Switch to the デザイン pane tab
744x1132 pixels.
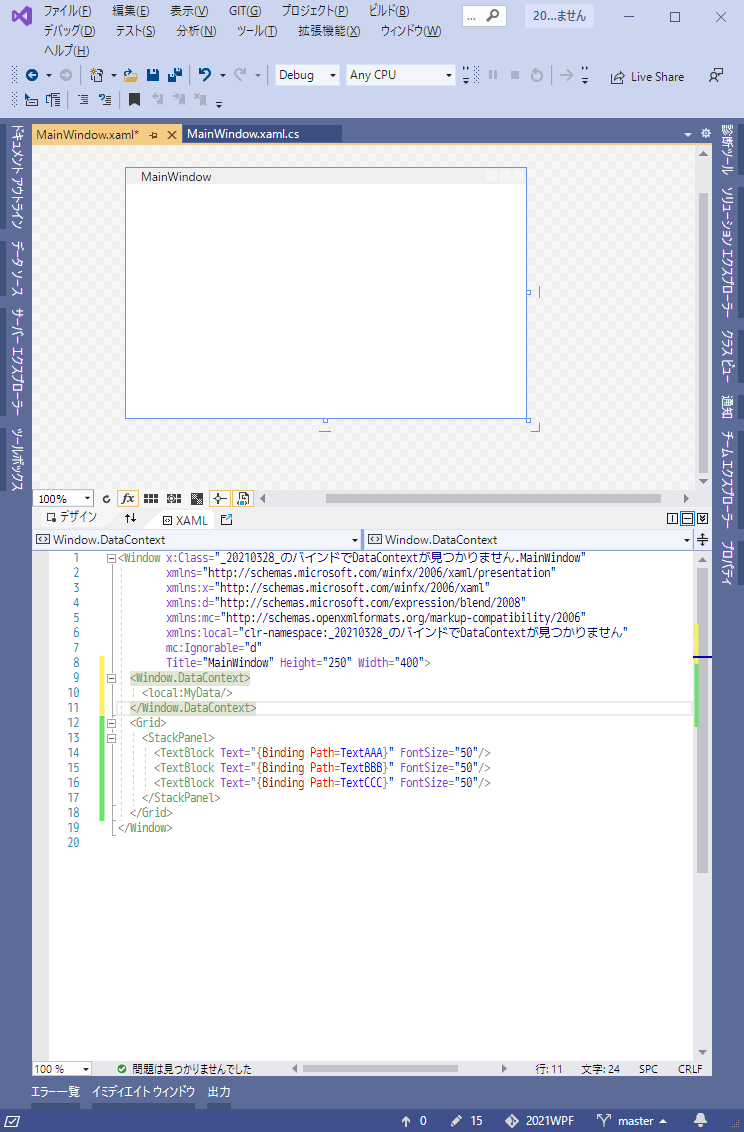tap(71, 517)
